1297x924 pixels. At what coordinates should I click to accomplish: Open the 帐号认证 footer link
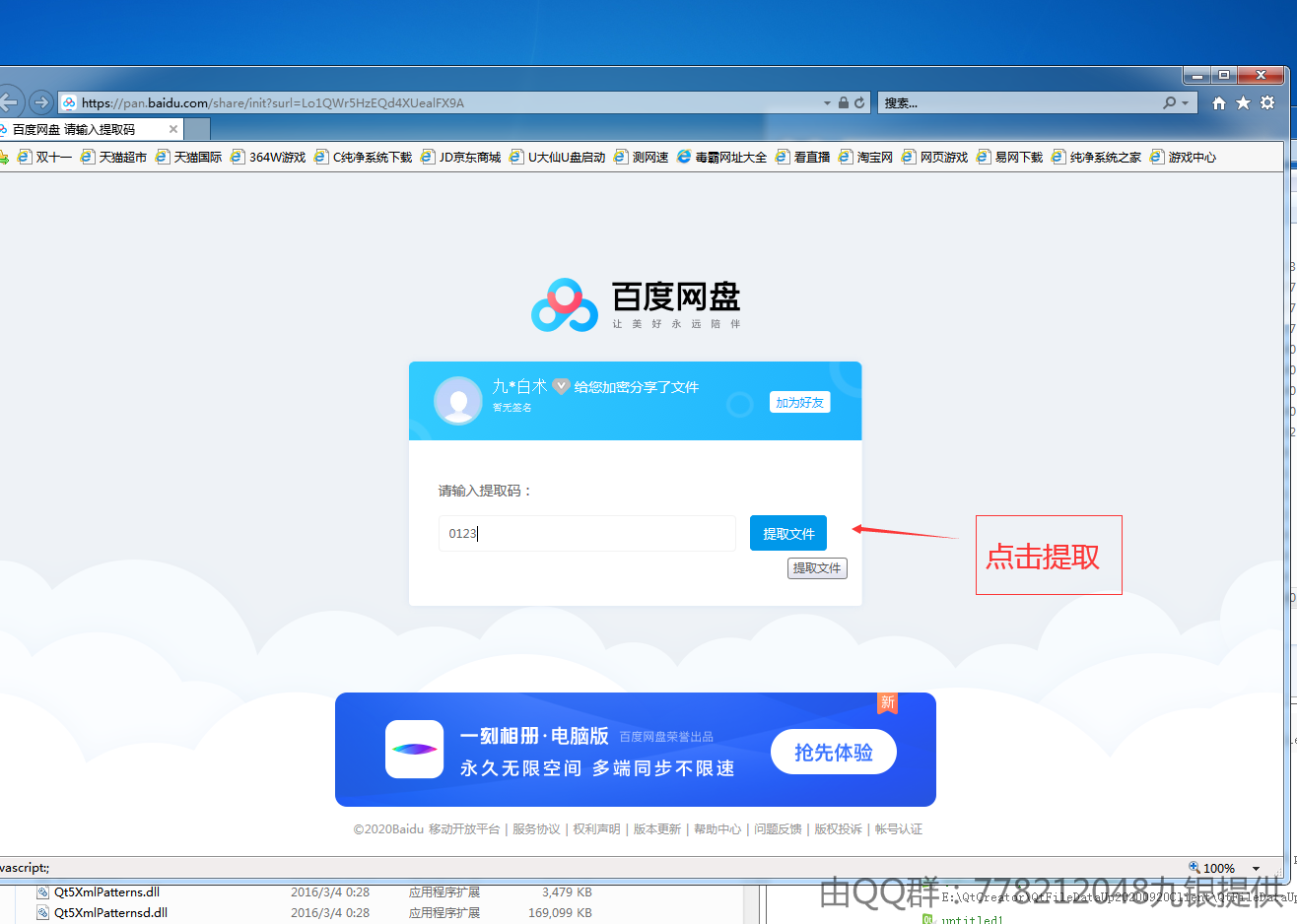[899, 829]
